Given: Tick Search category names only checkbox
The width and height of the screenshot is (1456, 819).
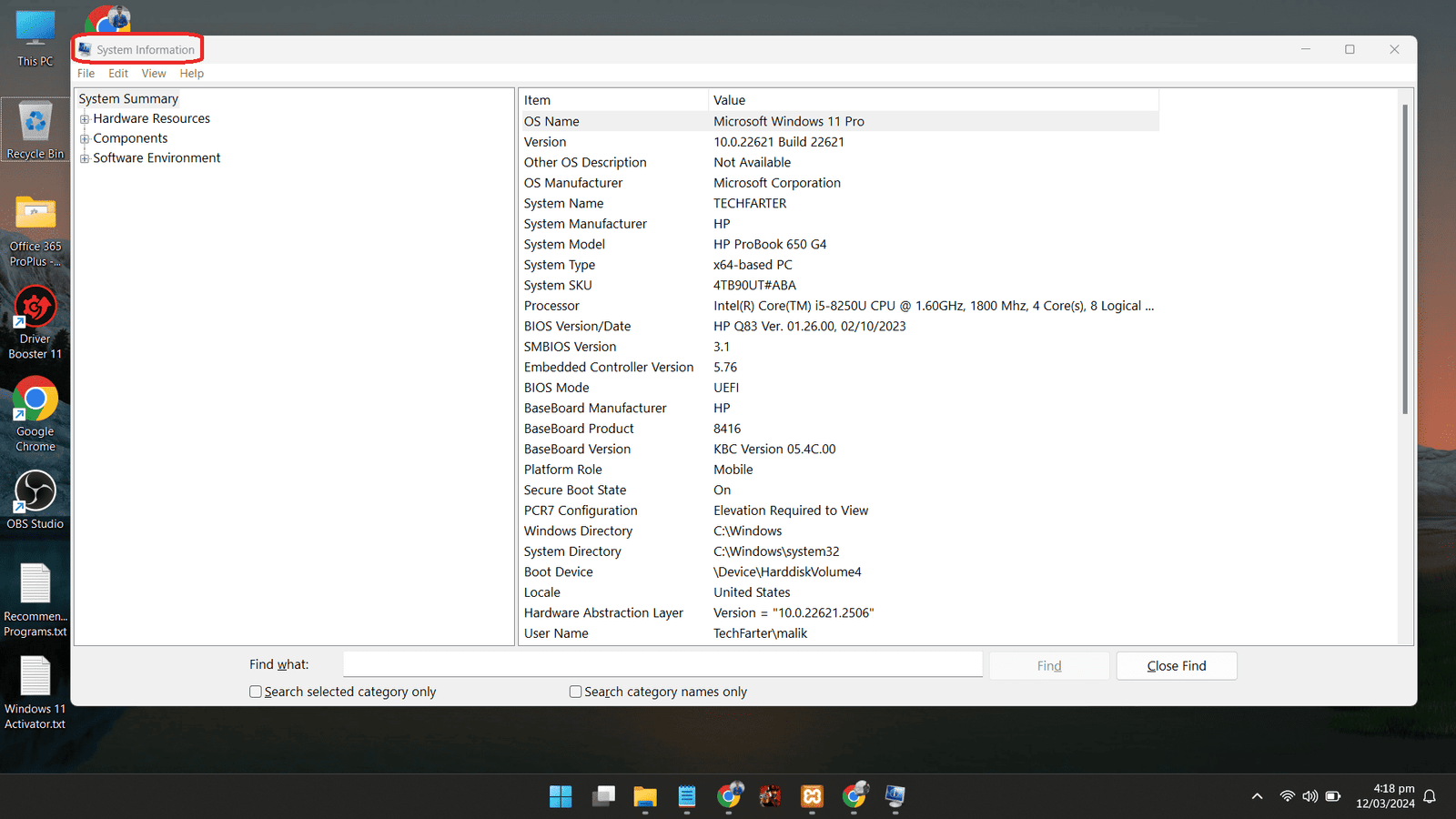Looking at the screenshot, I should [575, 692].
